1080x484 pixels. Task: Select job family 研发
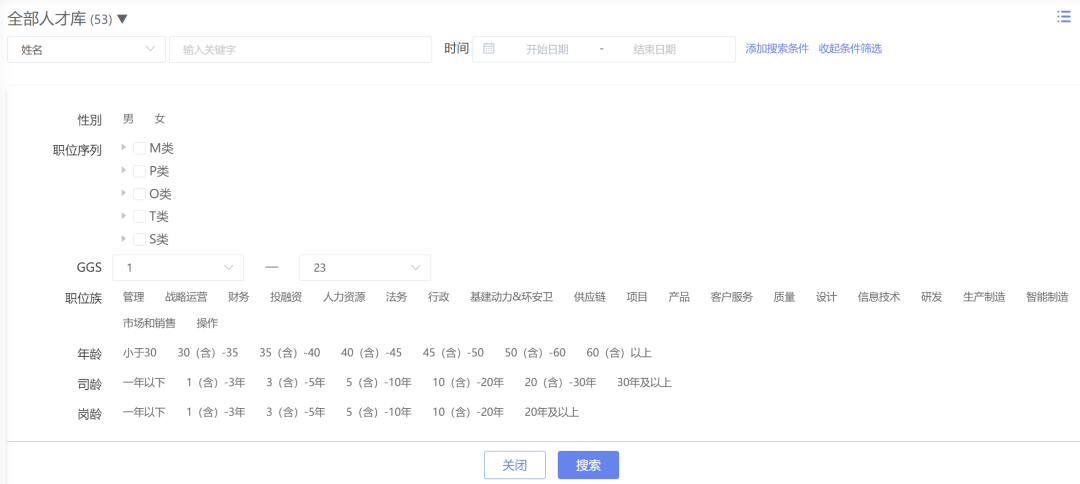(932, 297)
